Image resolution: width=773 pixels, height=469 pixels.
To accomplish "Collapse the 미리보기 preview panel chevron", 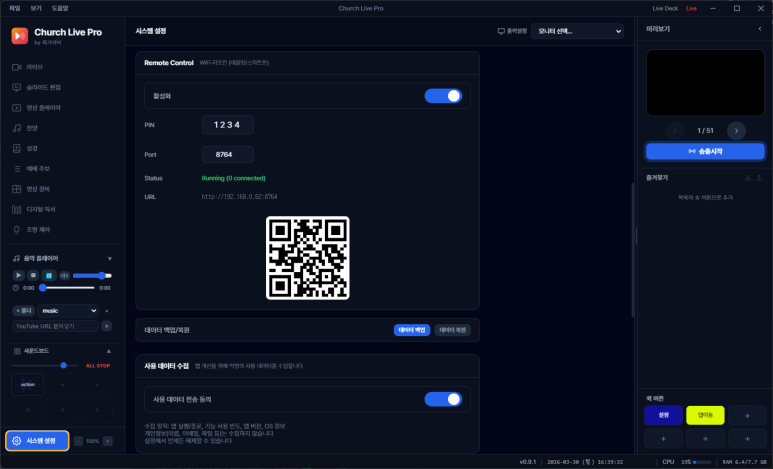I will 760,29.
